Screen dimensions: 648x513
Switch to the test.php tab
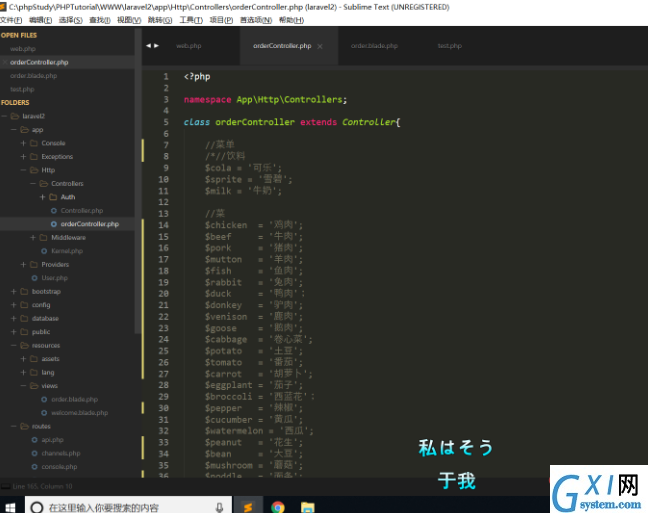click(450, 46)
